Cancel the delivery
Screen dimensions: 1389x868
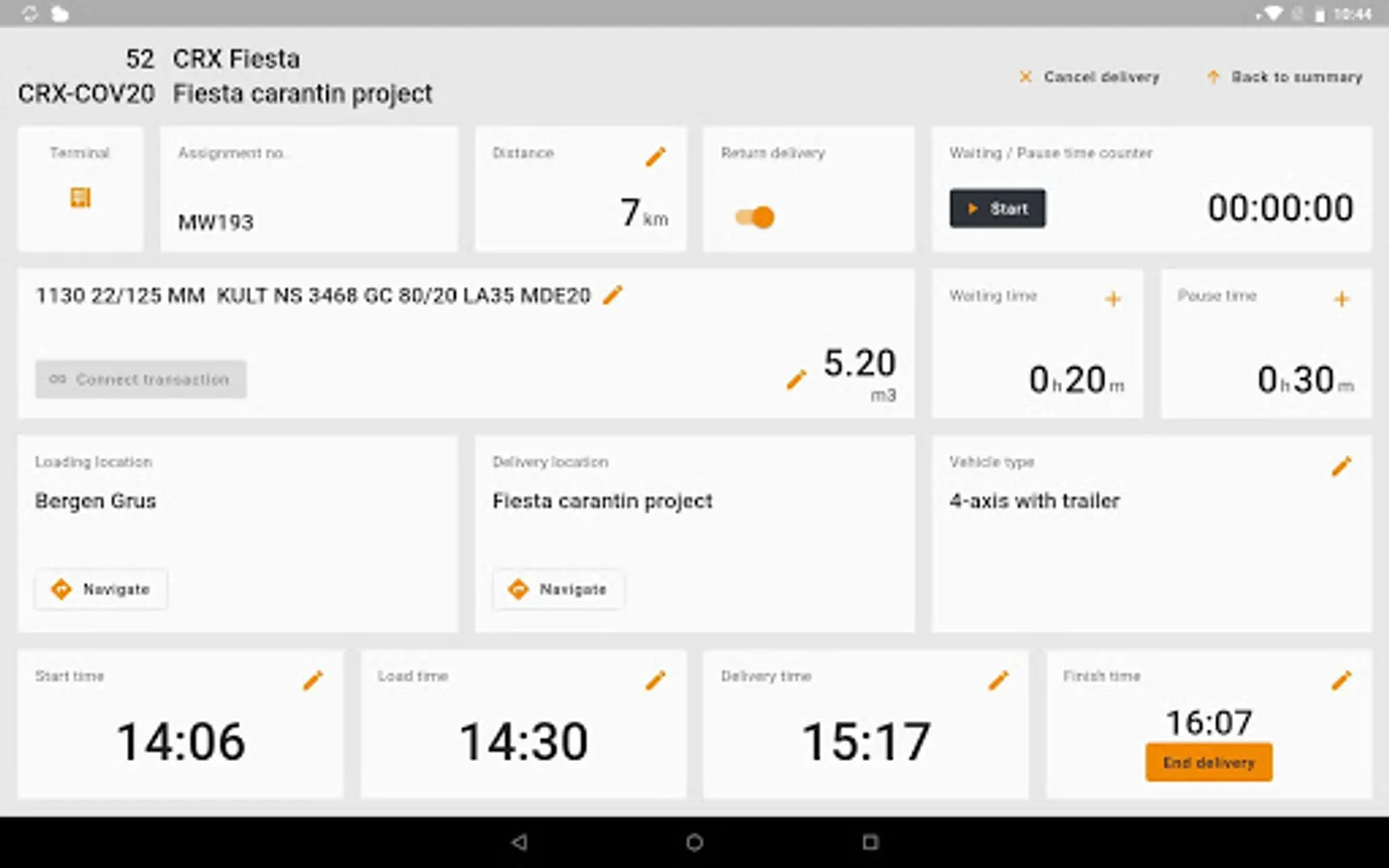click(1089, 77)
